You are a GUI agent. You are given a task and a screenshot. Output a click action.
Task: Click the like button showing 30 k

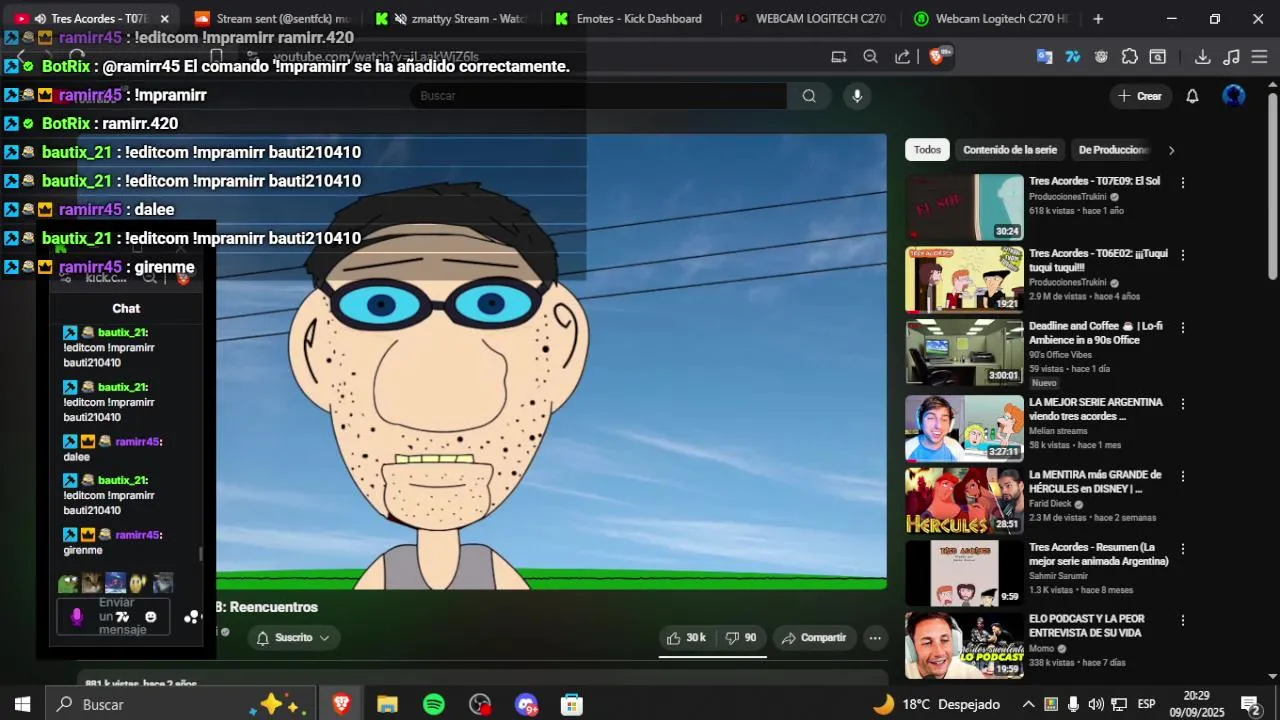pos(686,638)
